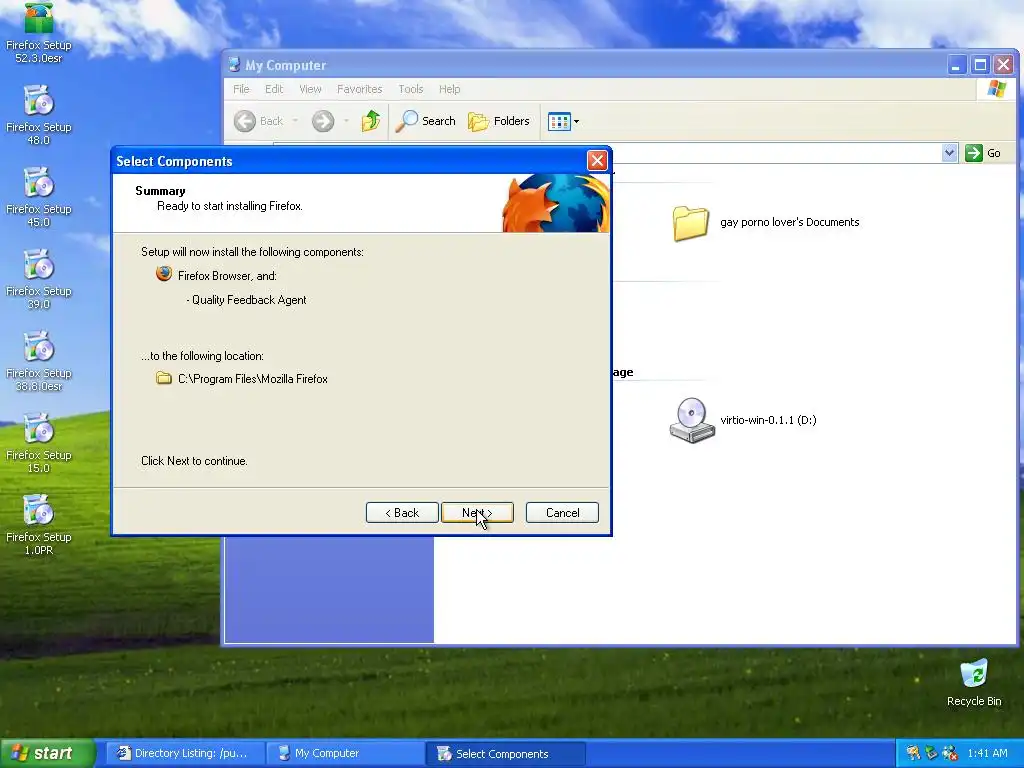Click the Windows flag logo in My Computer
Screen dimensions: 1024x768
pyautogui.click(x=997, y=89)
